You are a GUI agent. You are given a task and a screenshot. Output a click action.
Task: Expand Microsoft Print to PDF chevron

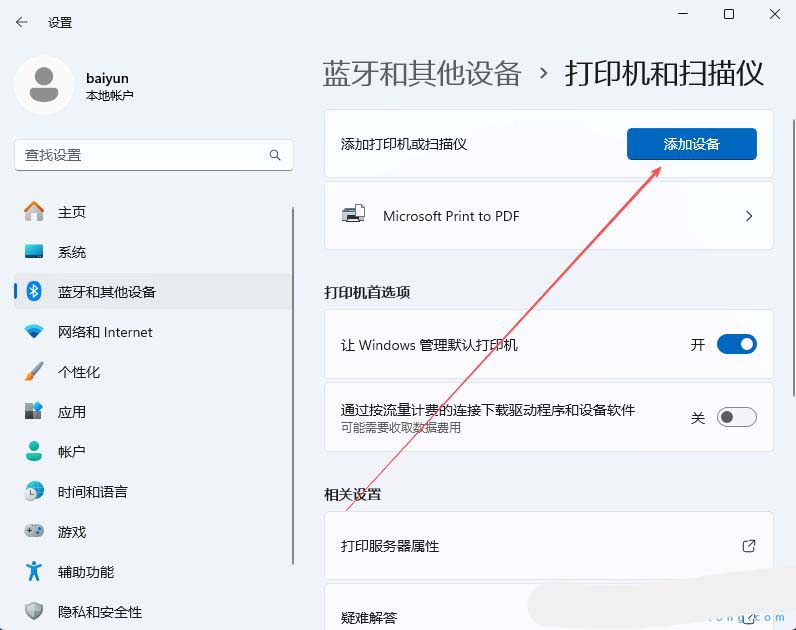pos(749,216)
